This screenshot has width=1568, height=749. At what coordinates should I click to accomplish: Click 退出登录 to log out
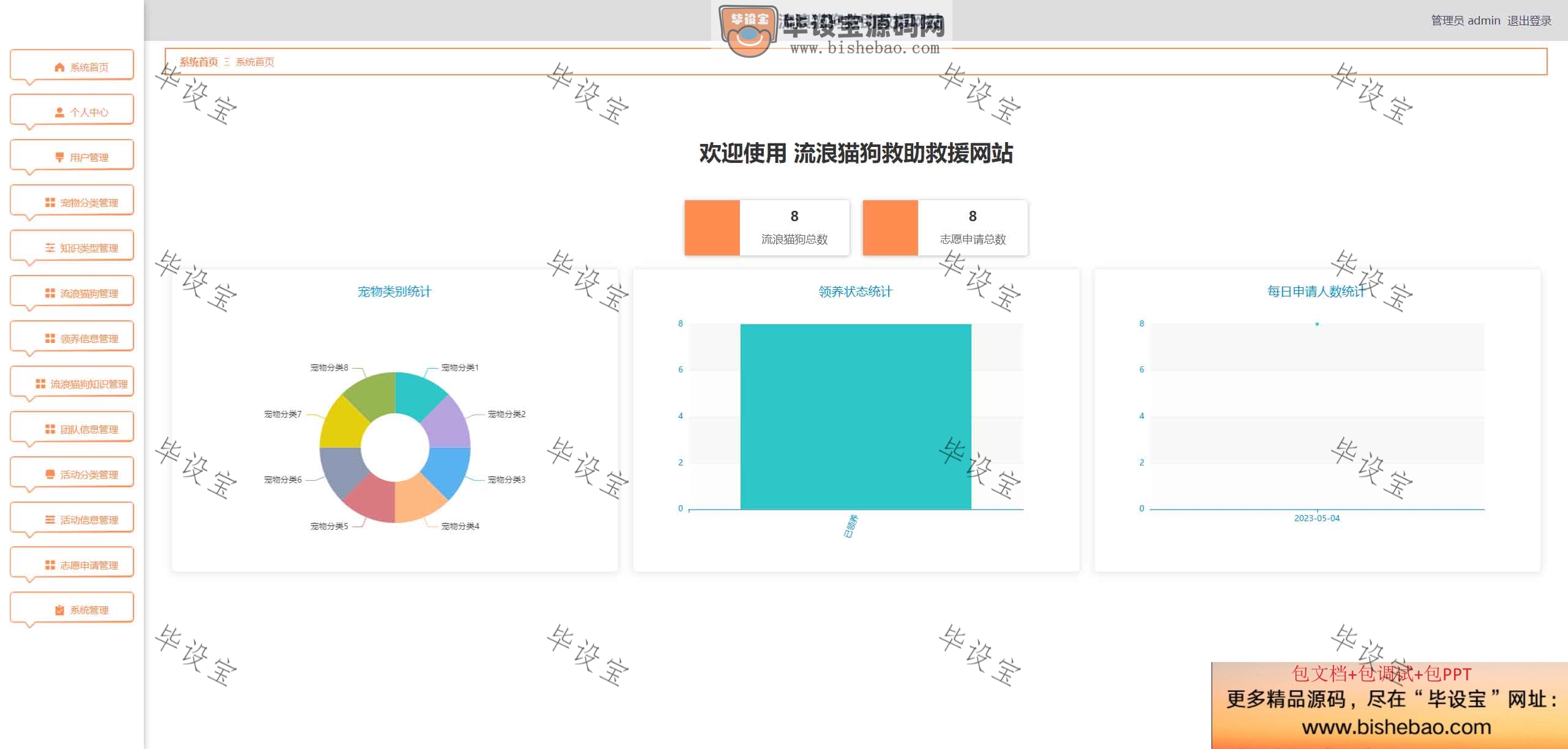coord(1529,21)
